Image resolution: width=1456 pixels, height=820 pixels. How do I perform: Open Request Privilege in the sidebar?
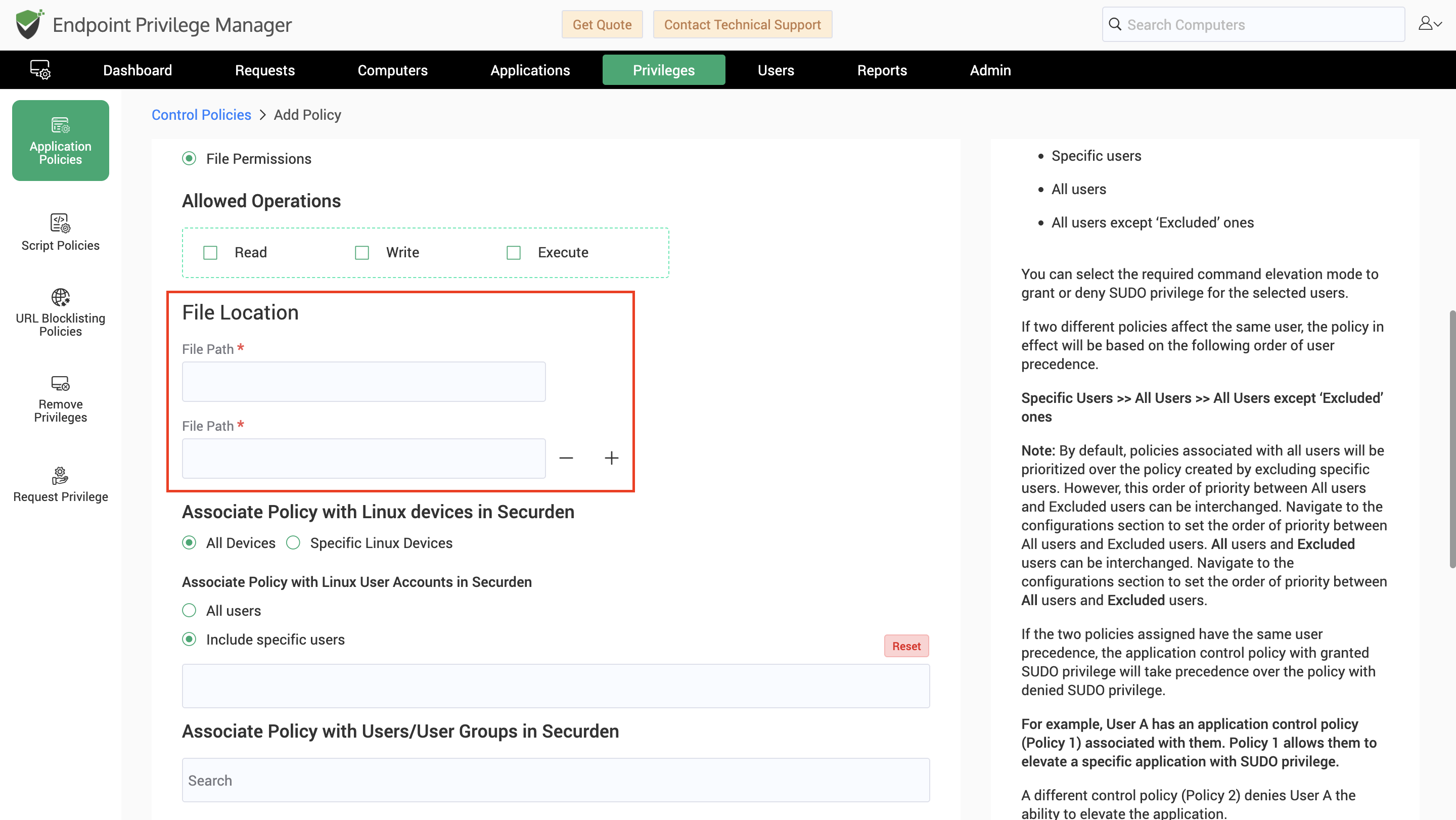click(x=61, y=484)
